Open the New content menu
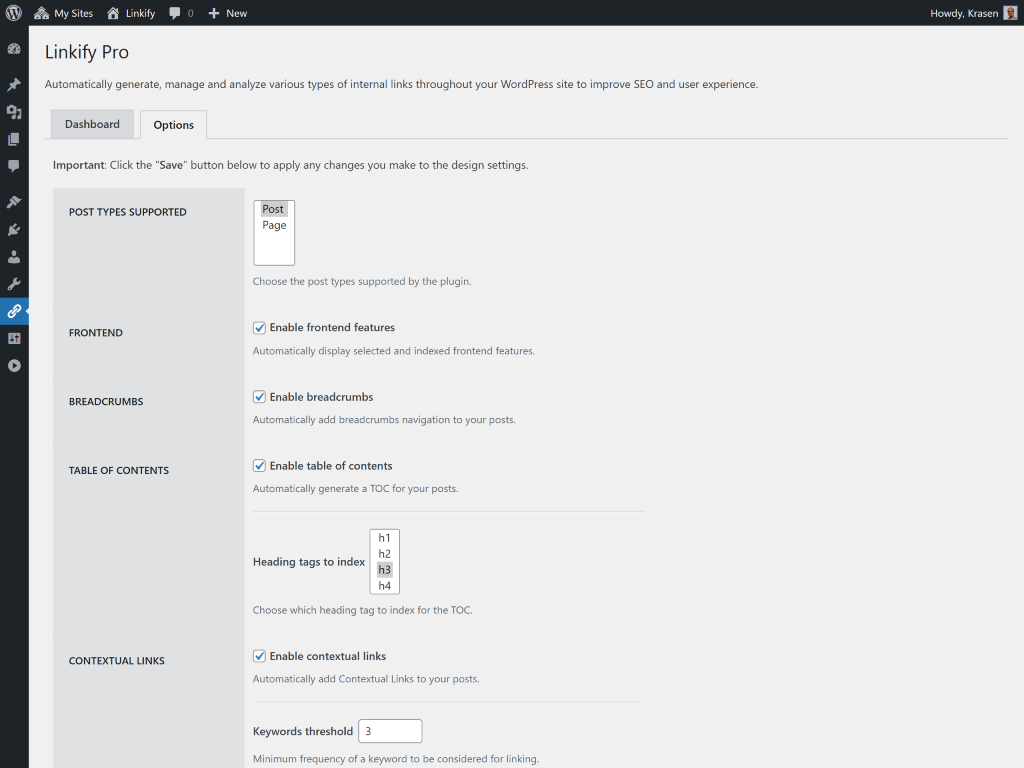 227,13
